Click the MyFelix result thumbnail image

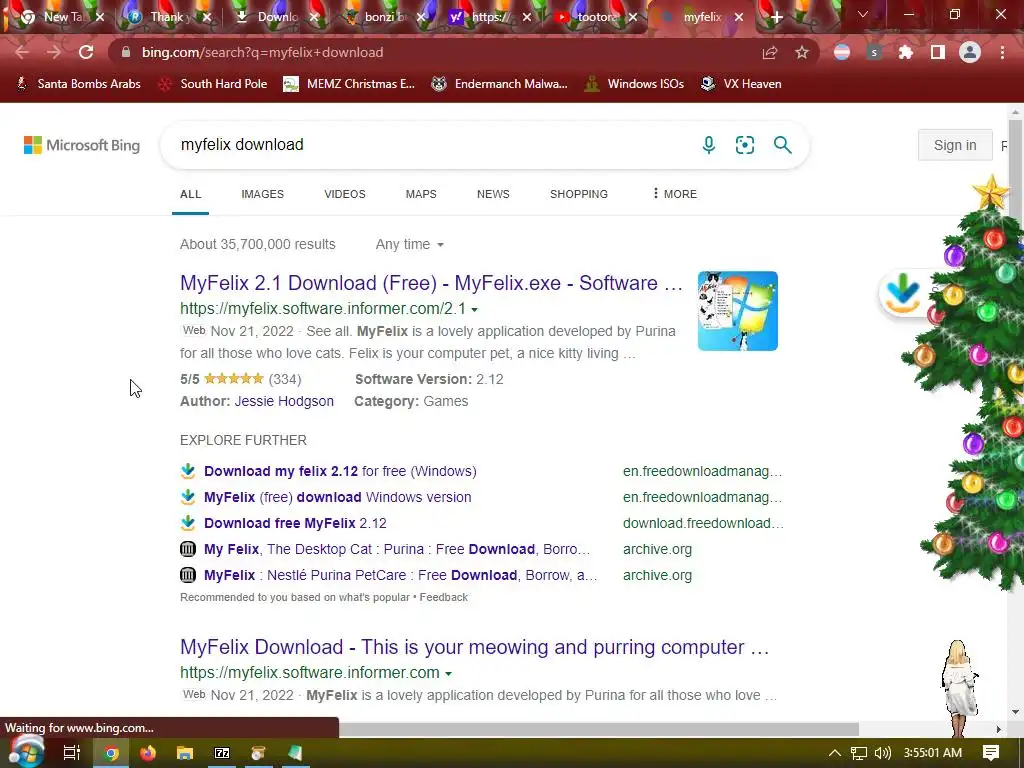coord(737,311)
